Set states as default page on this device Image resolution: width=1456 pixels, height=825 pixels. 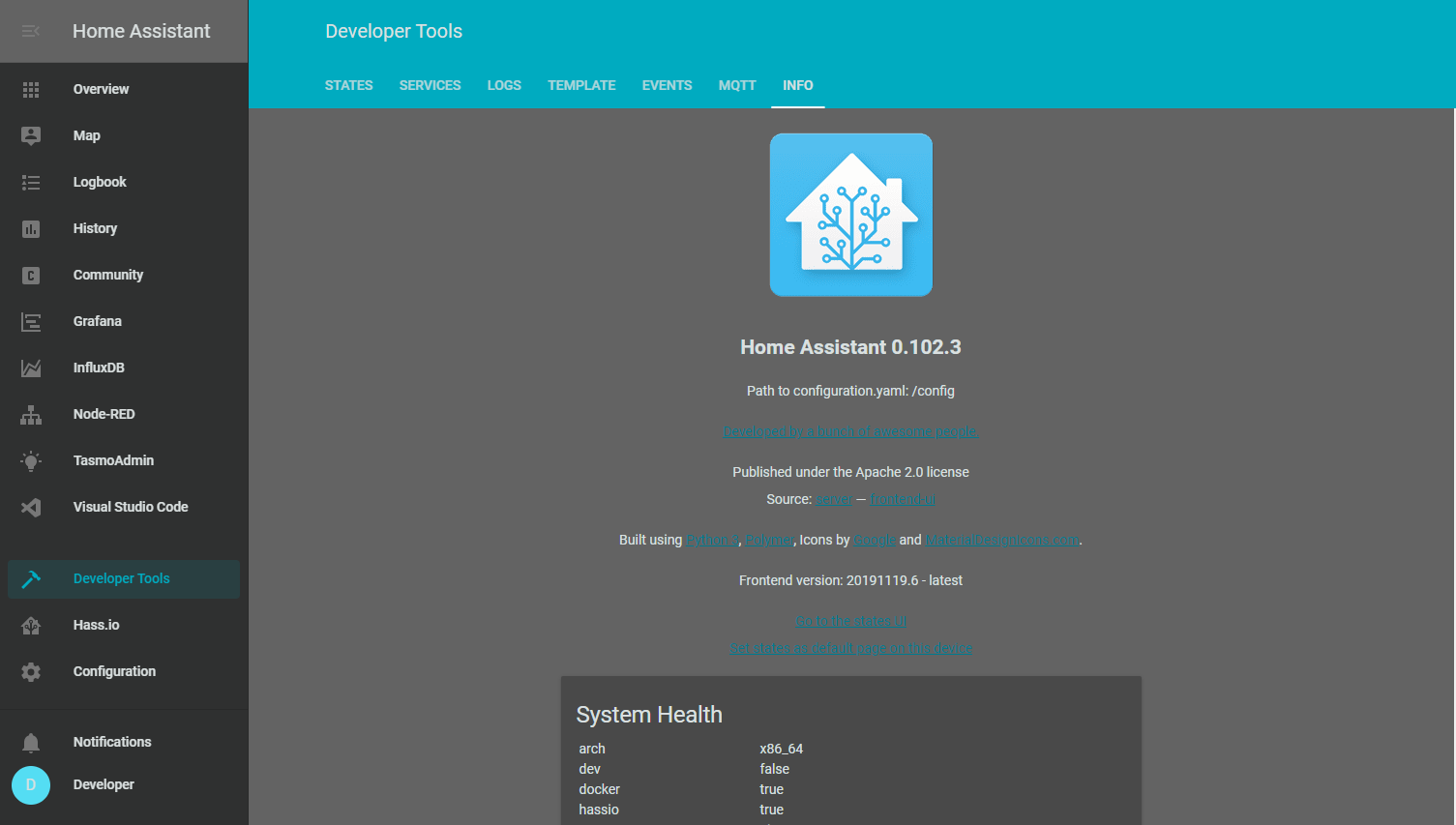850,648
